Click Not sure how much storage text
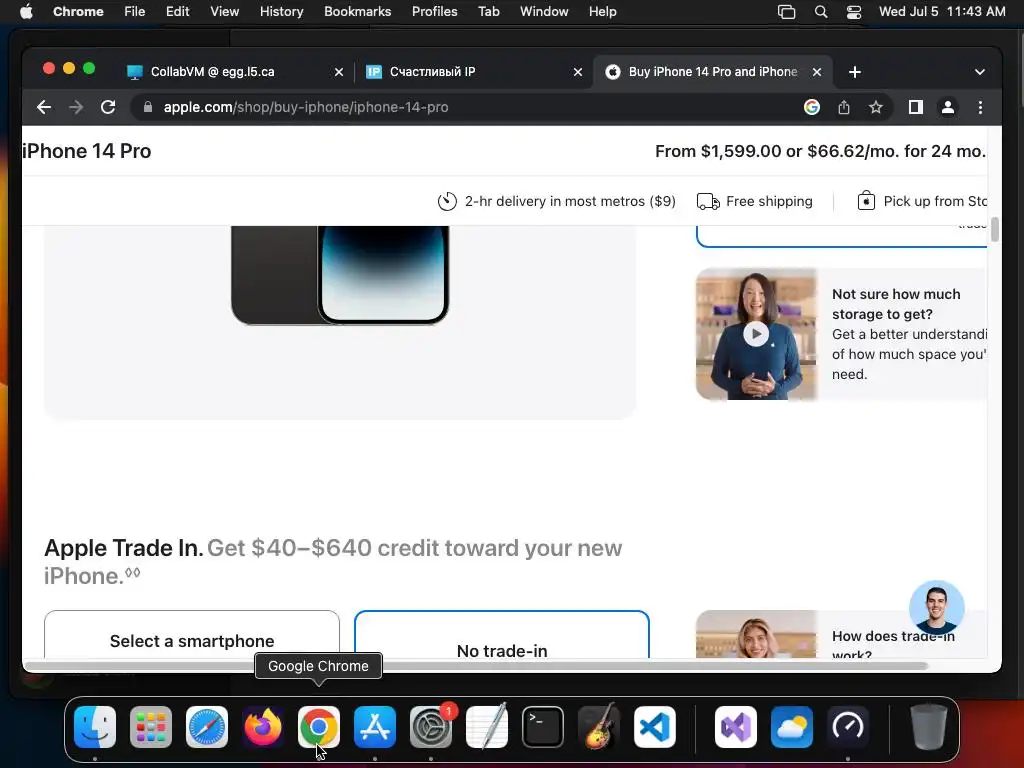This screenshot has width=1024, height=768. point(896,304)
